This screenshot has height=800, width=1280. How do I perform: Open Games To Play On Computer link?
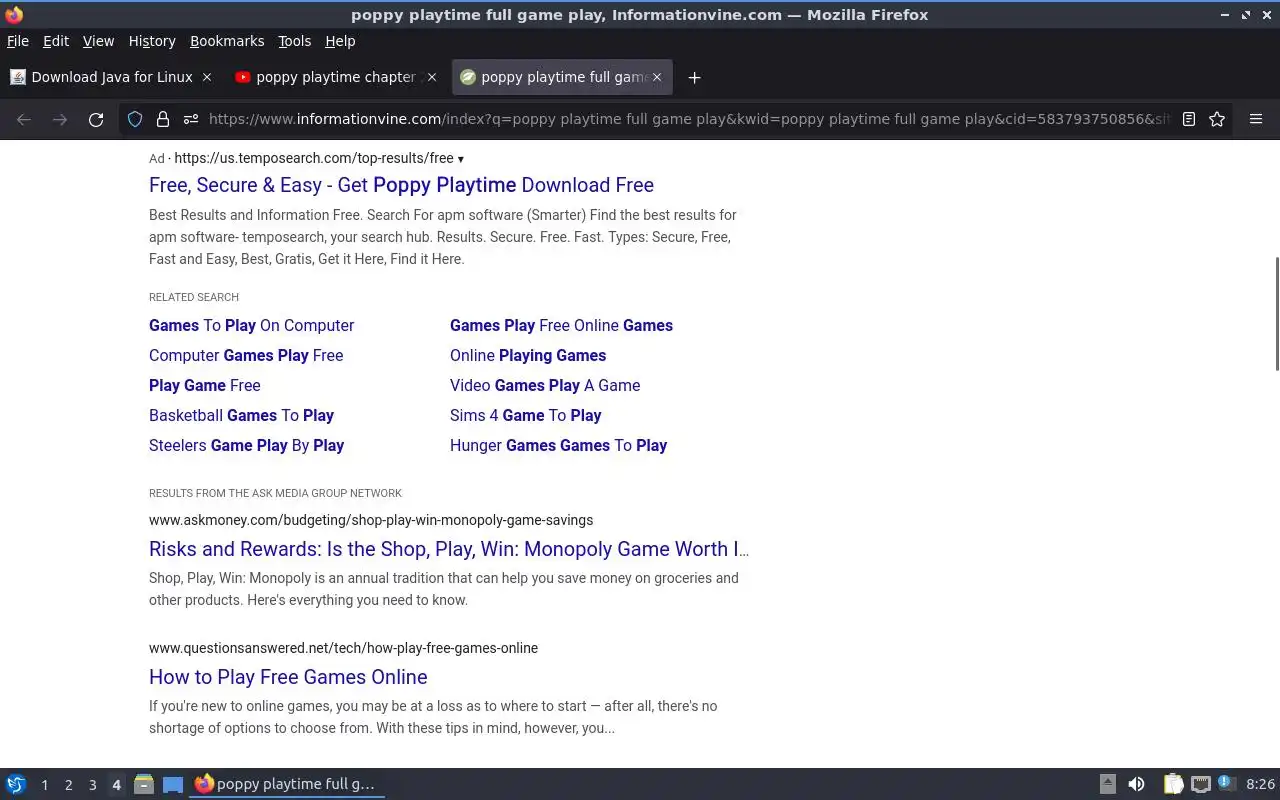pos(251,325)
